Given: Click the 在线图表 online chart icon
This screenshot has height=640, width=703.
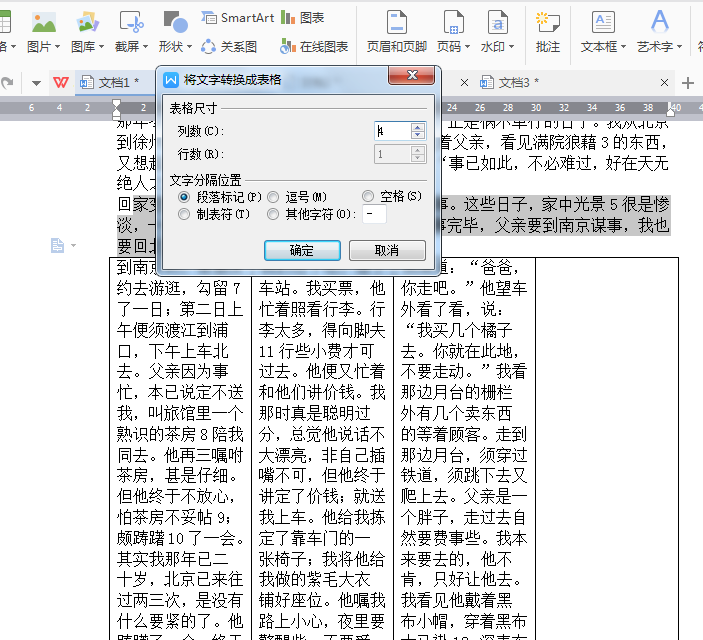Looking at the screenshot, I should pos(314,47).
